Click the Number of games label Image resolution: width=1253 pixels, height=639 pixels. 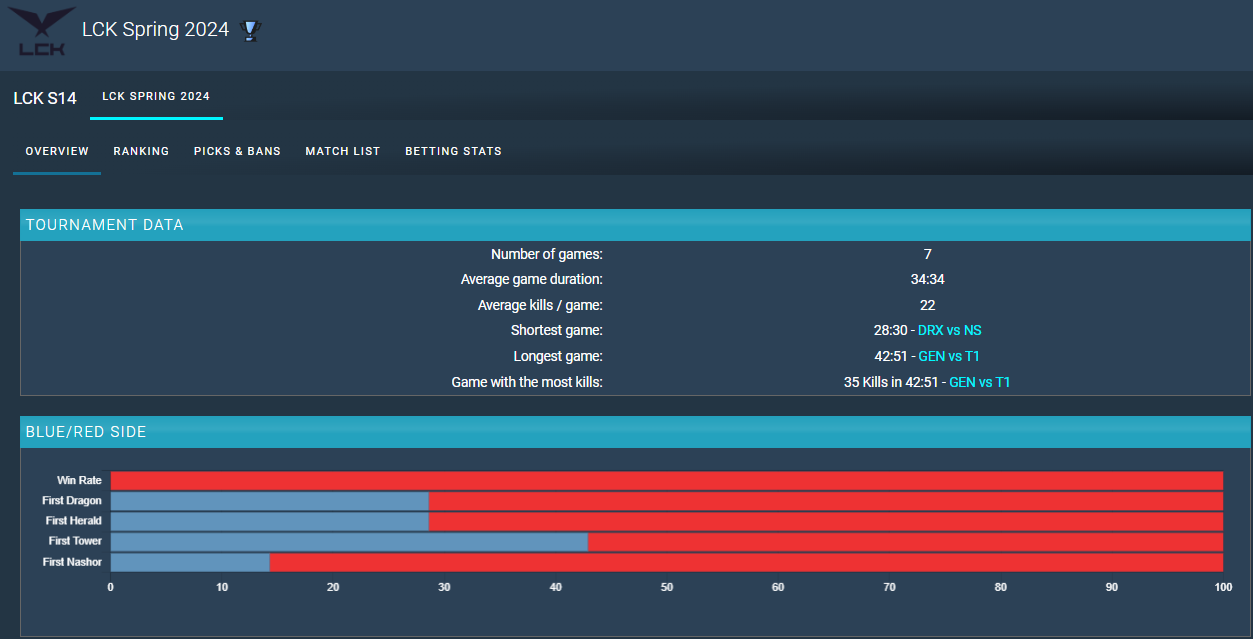(547, 255)
